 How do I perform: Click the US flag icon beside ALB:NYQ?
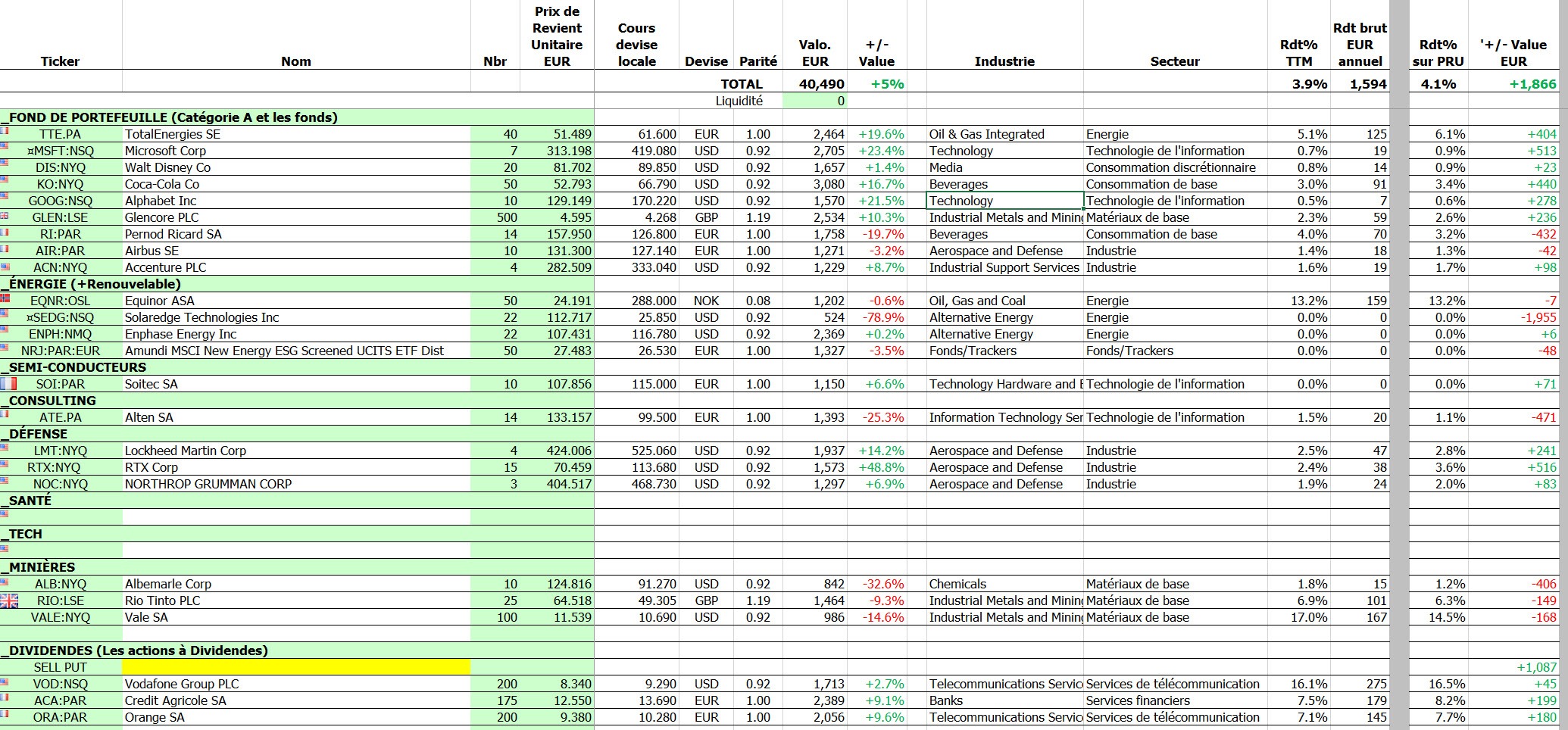pyautogui.click(x=4, y=582)
